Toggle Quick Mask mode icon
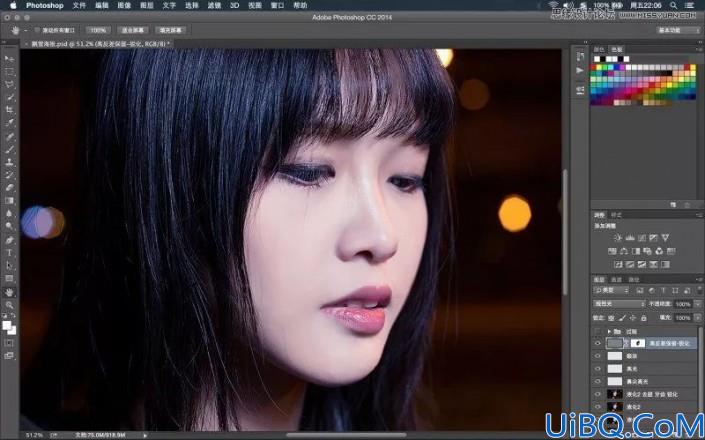Image resolution: width=705 pixels, height=440 pixels. pos(9,343)
